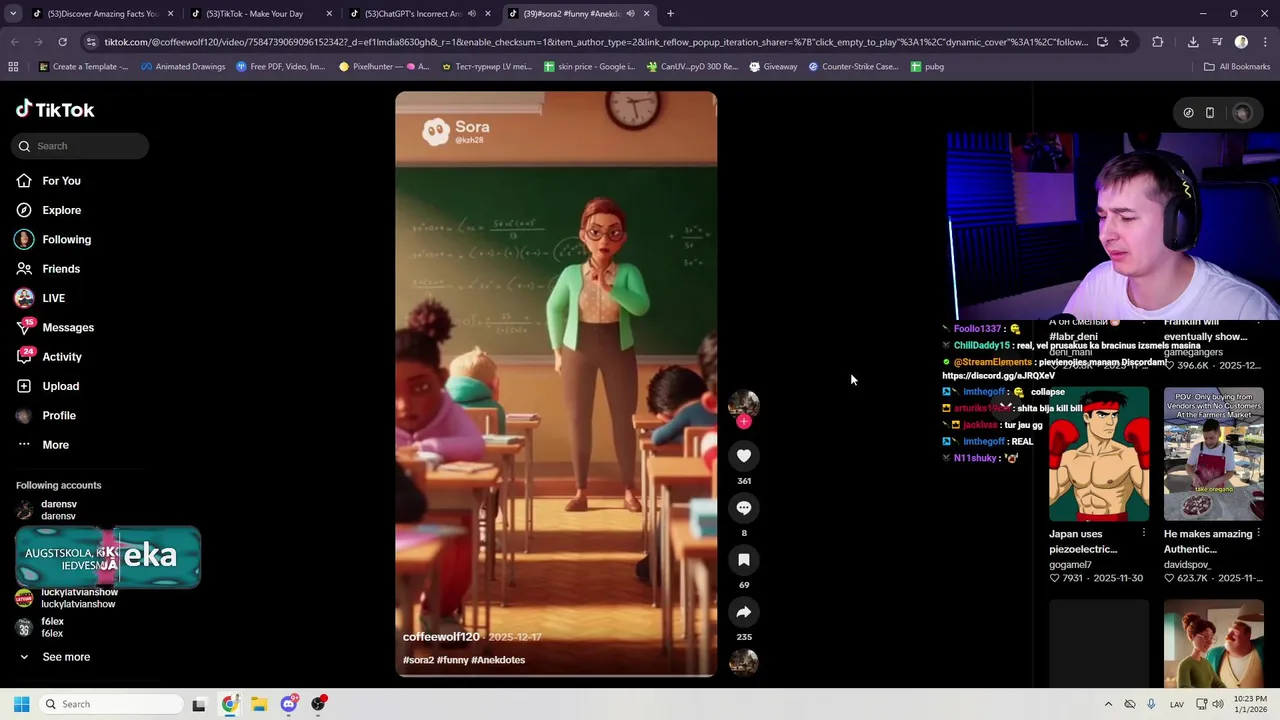The width and height of the screenshot is (1280, 720).
Task: Open Activity notifications
Action: (62, 357)
